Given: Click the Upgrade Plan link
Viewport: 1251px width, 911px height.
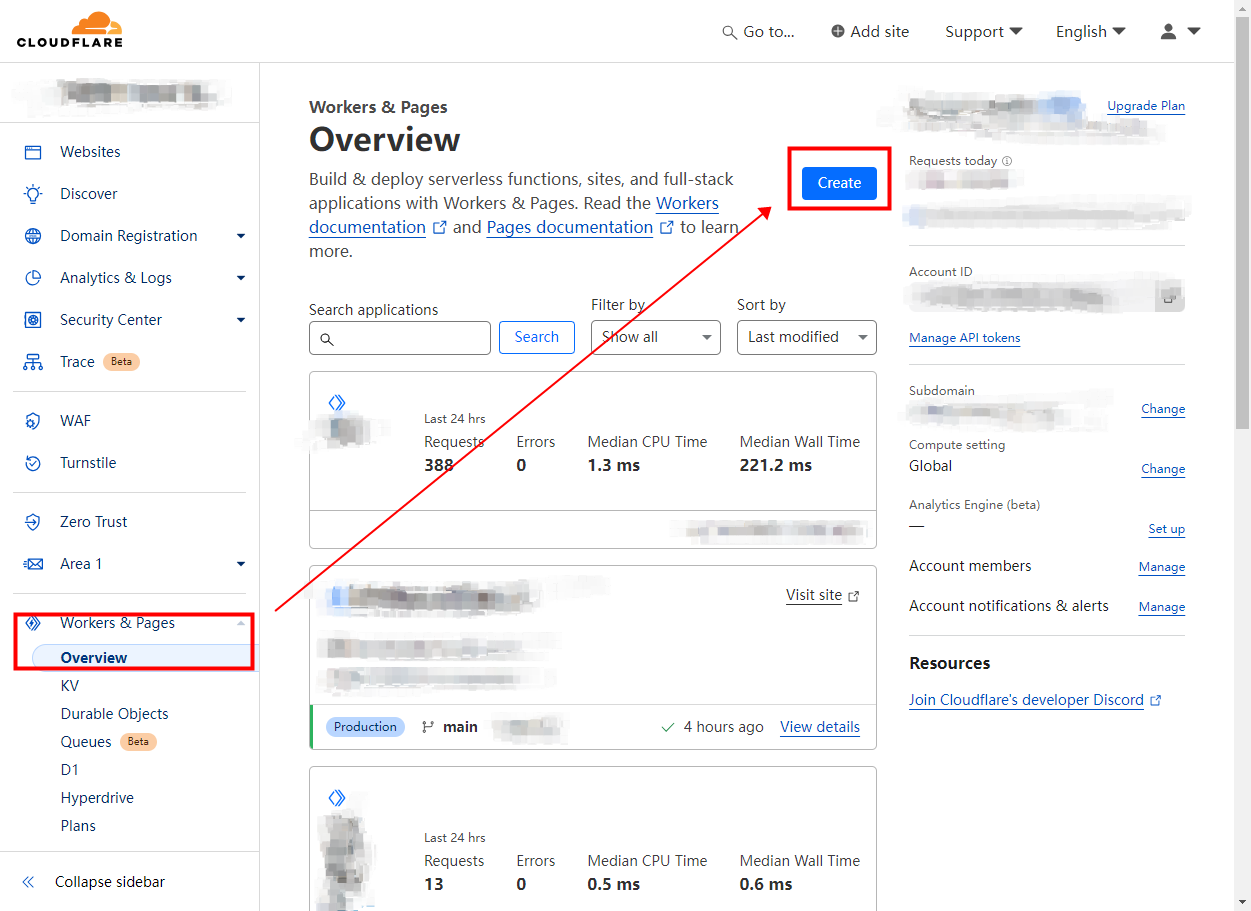Looking at the screenshot, I should pos(1146,106).
